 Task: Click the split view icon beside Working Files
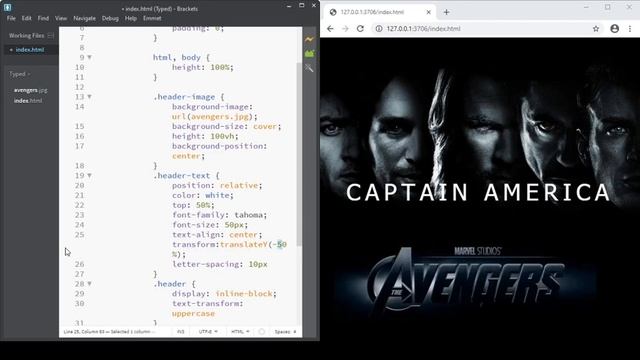tap(51, 36)
